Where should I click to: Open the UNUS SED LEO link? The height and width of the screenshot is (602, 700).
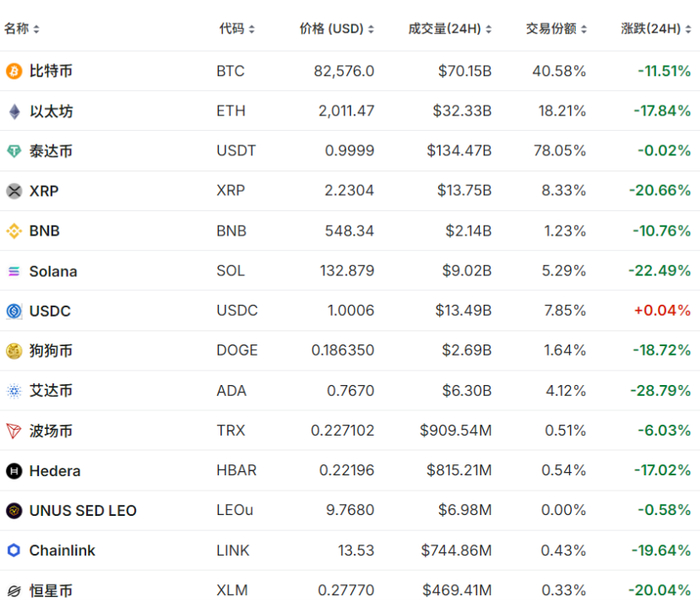coord(83,511)
